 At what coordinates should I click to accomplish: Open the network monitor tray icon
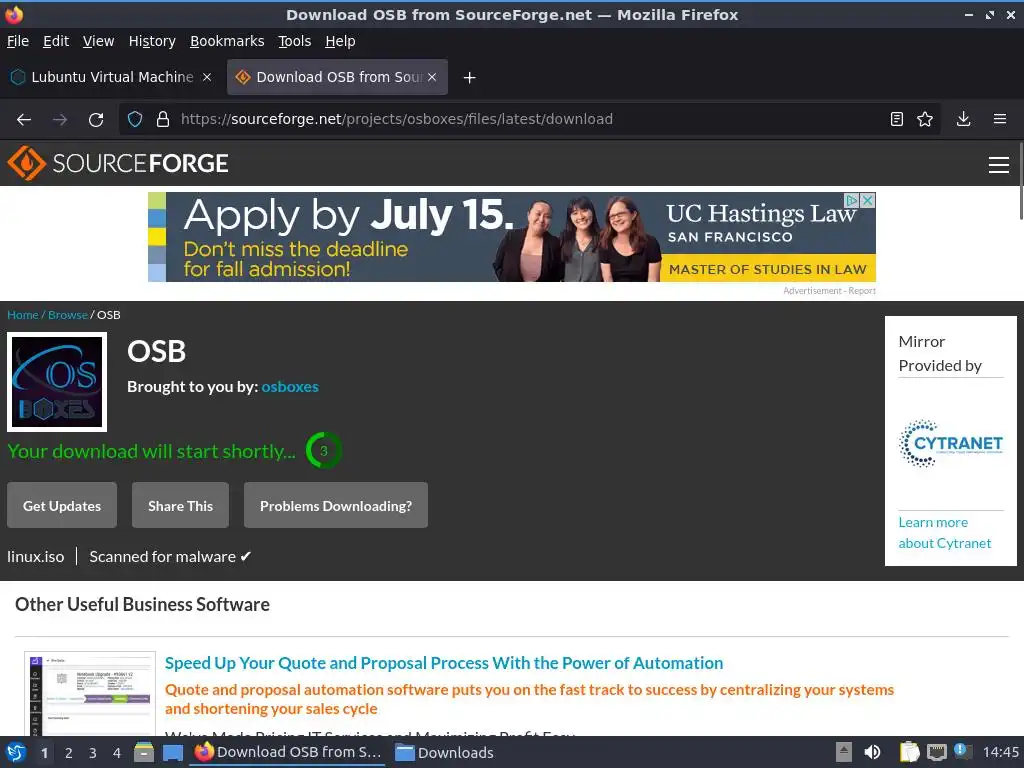936,752
